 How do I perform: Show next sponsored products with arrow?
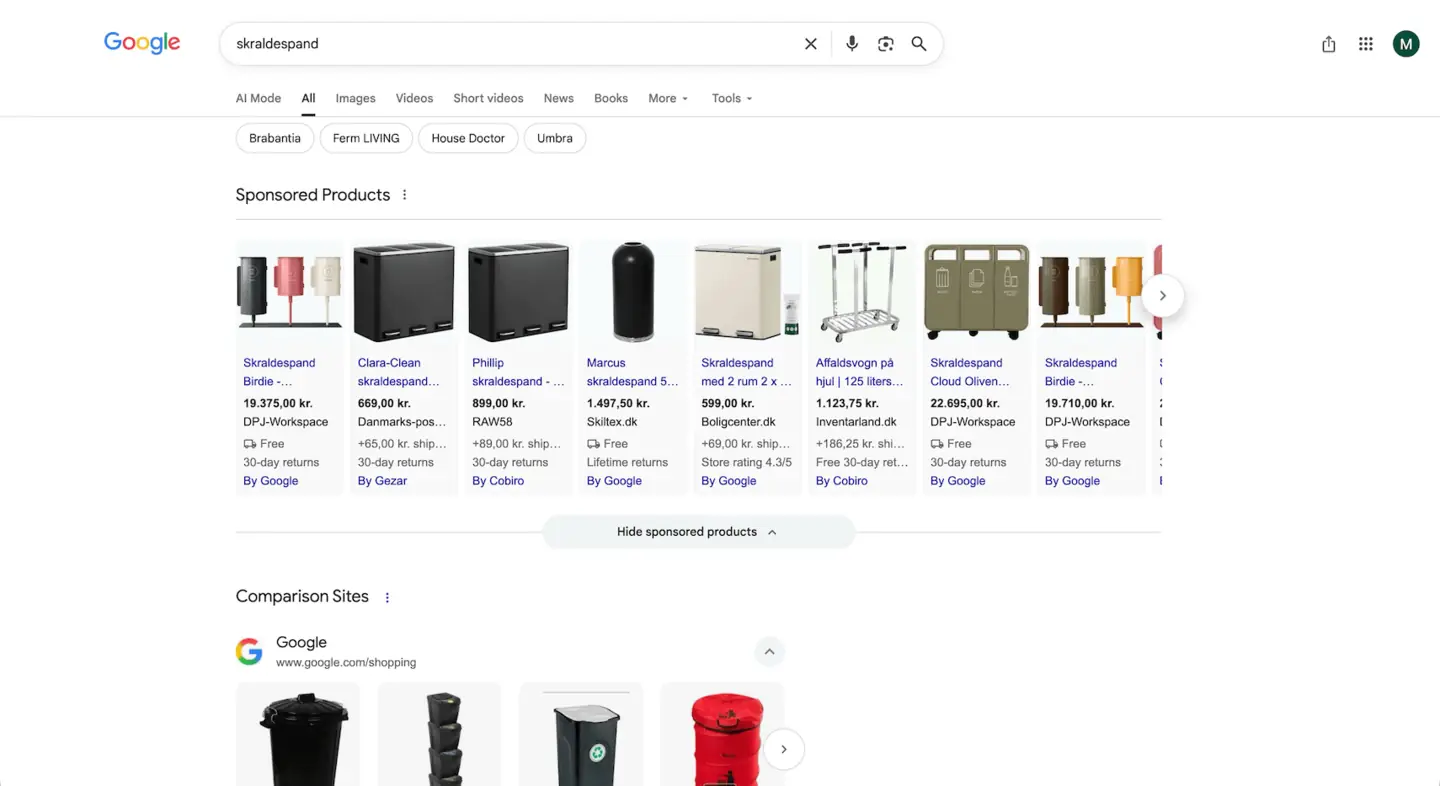pos(1162,296)
